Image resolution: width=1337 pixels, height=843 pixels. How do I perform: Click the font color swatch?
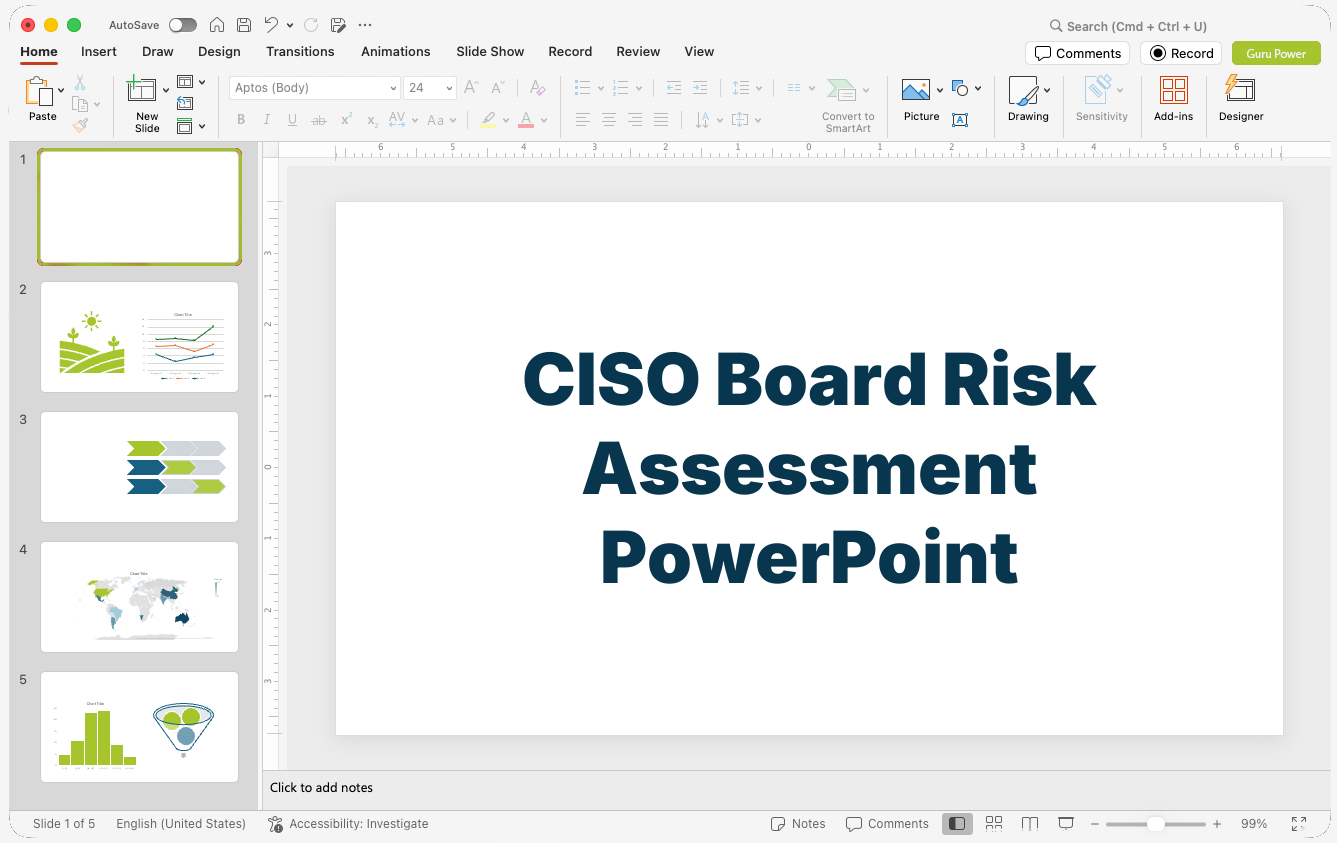[x=526, y=120]
